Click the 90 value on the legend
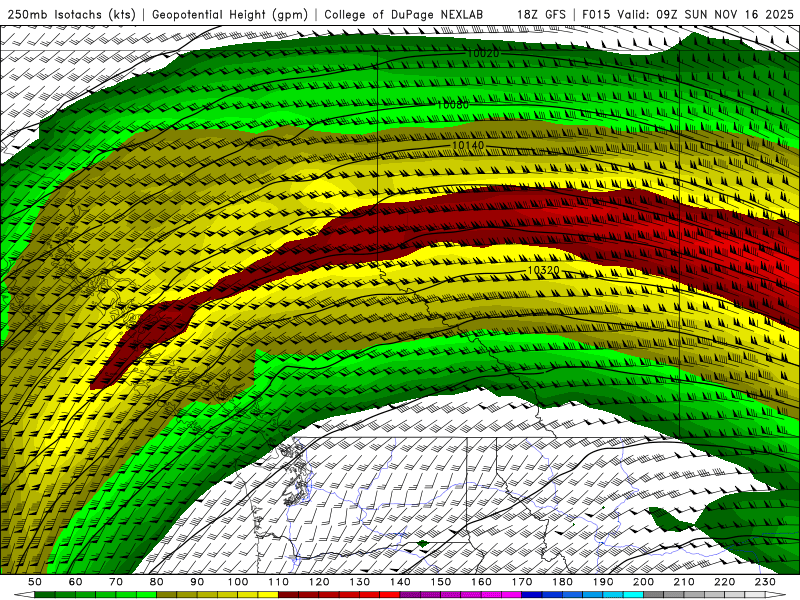 point(197,582)
